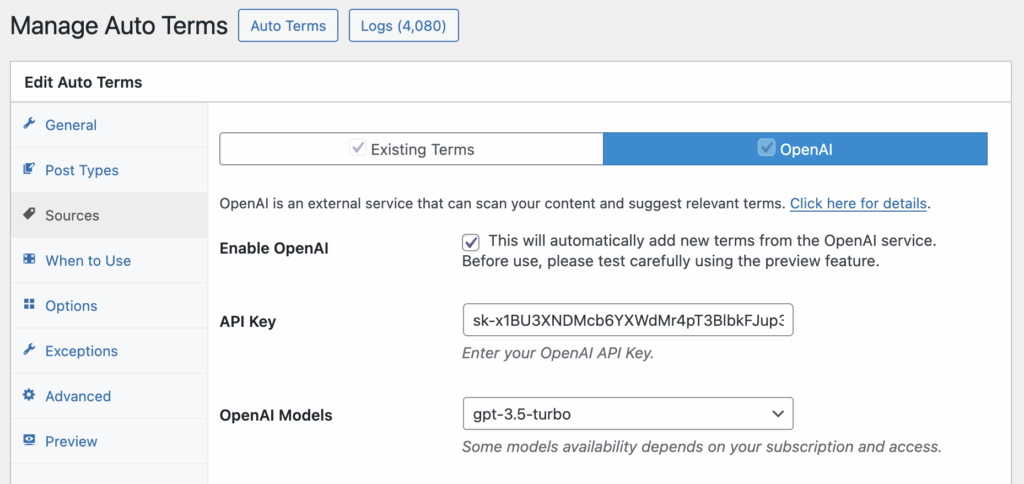Click 'Some models availability depends' hint text
Screen dimensions: 1024x484
click(702, 447)
